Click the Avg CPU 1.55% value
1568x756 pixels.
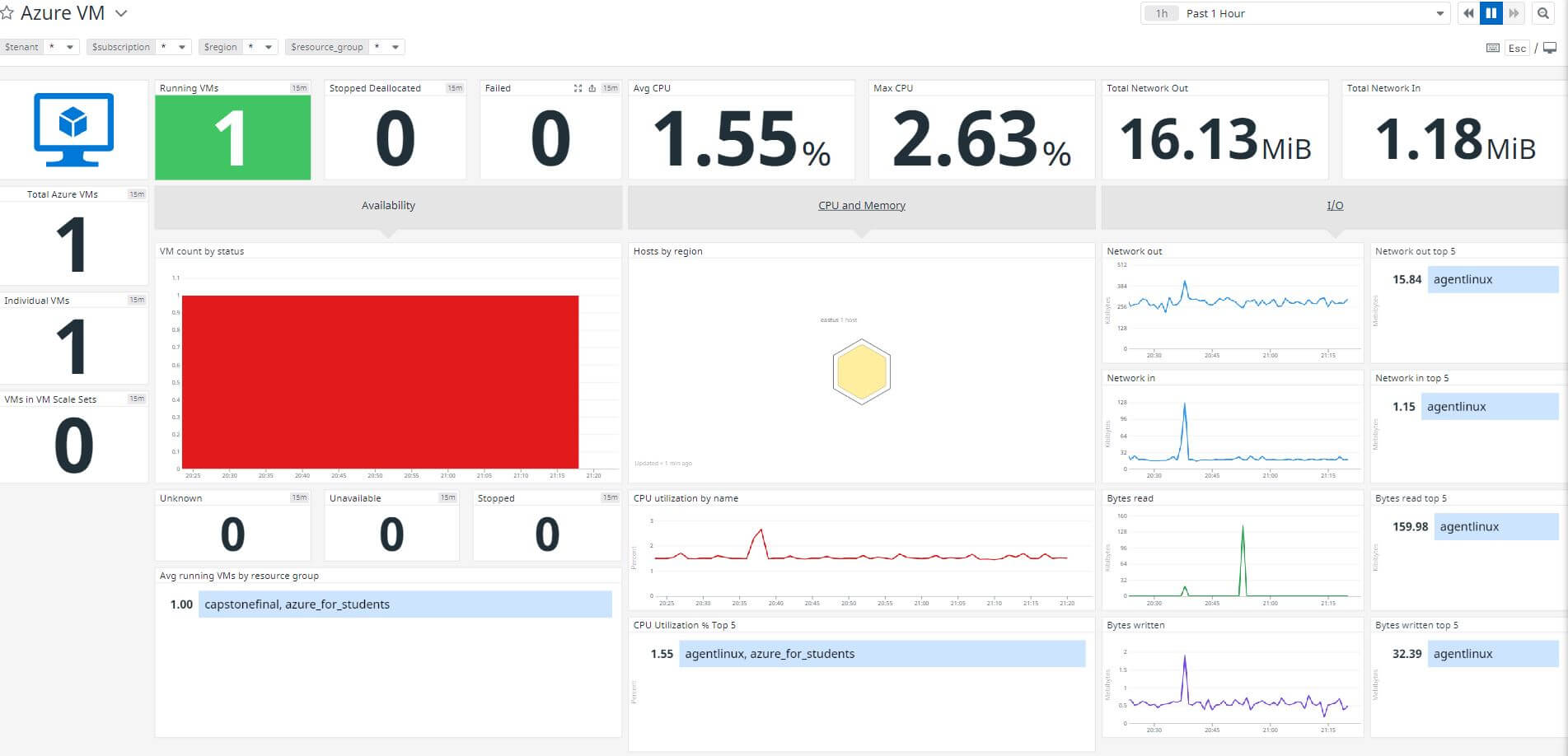click(x=742, y=138)
